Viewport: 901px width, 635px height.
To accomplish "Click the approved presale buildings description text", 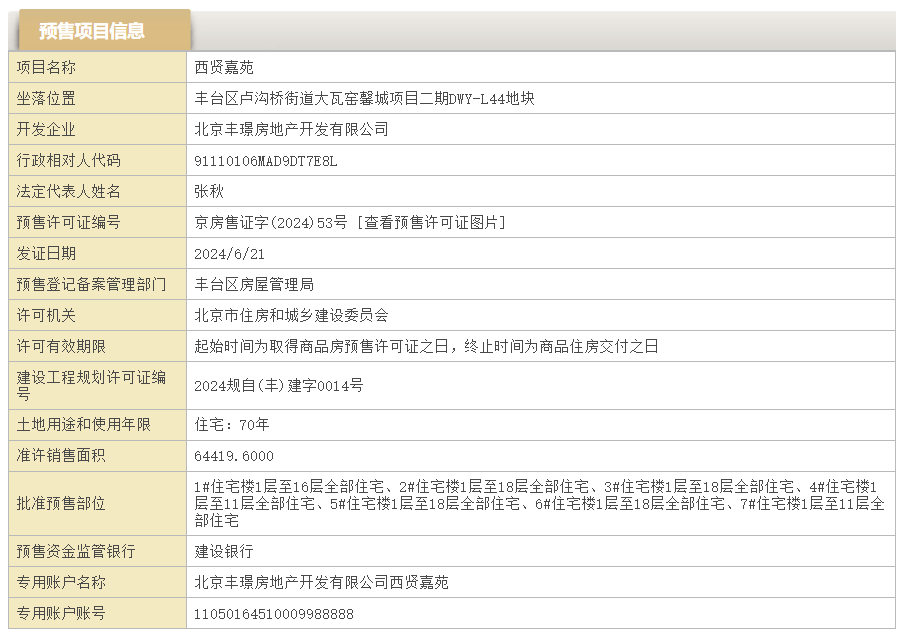I will click(x=539, y=504).
